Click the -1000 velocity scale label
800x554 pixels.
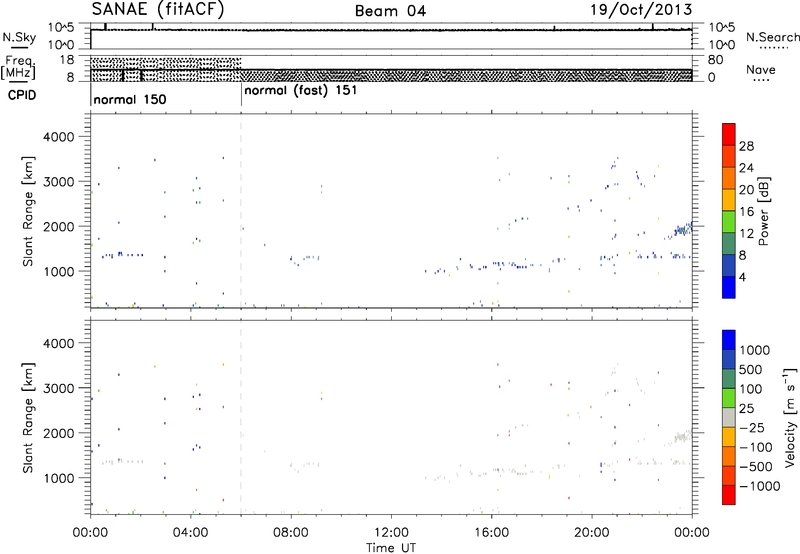click(x=759, y=486)
